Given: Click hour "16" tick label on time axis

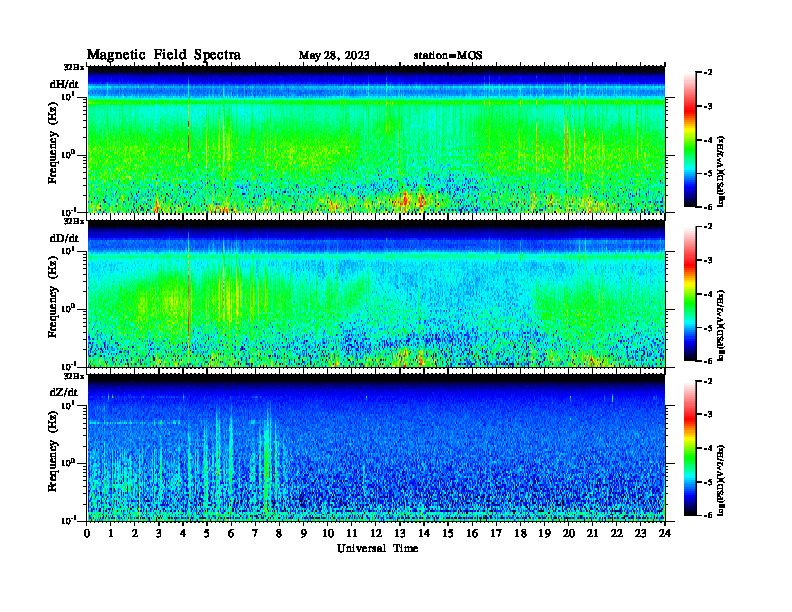Looking at the screenshot, I should pos(472,534).
